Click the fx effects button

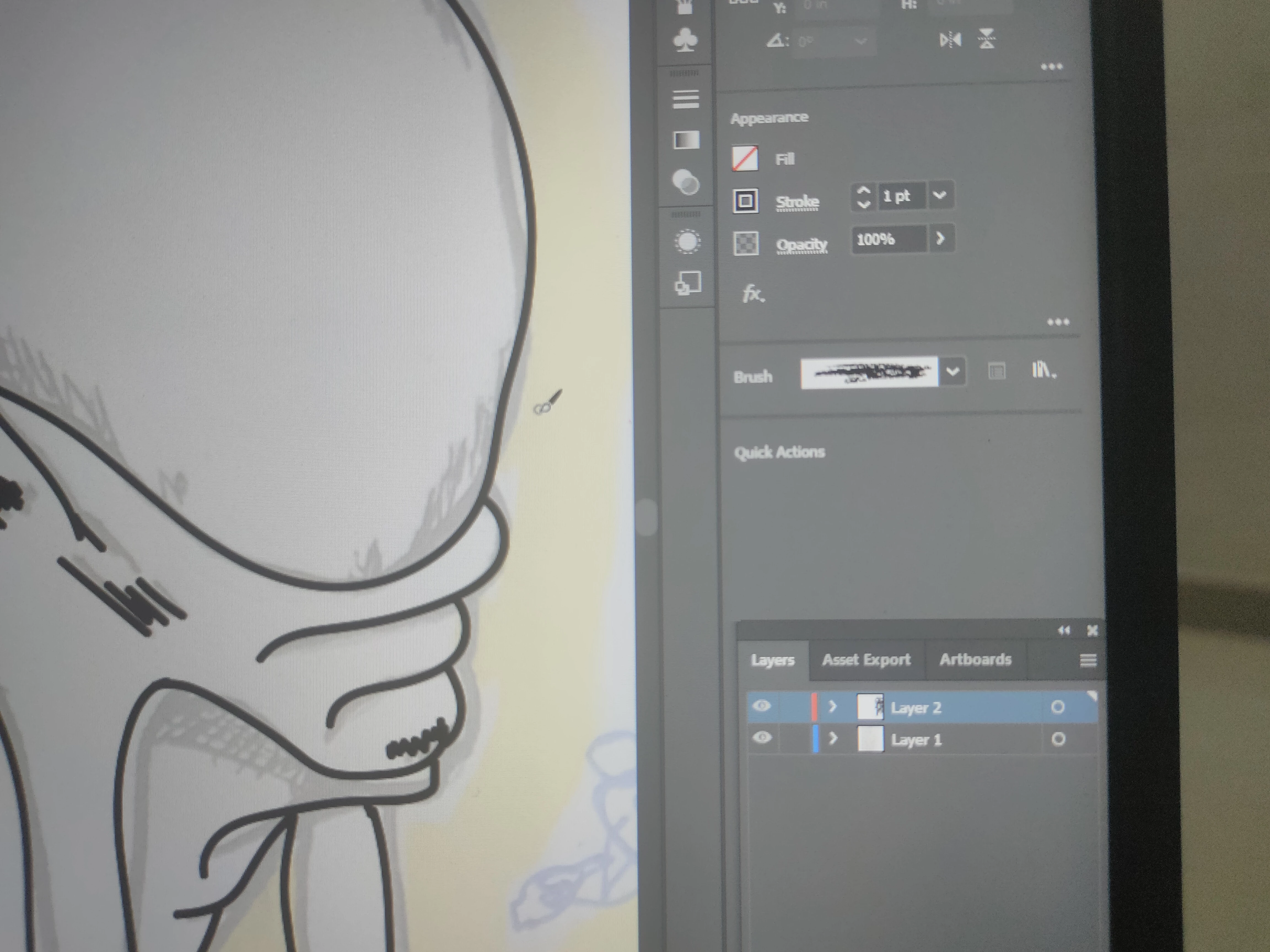(753, 294)
